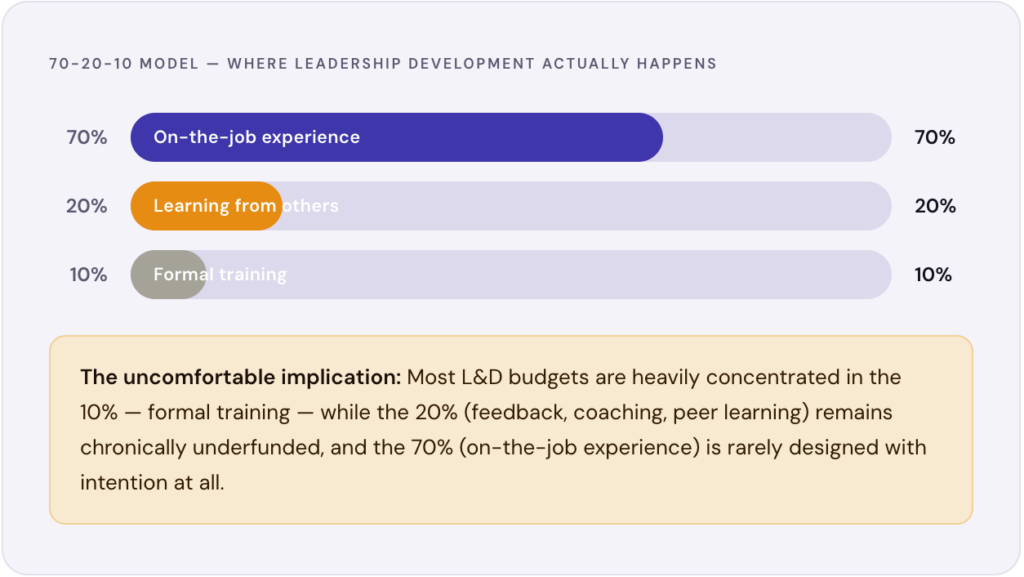Select the 20% value right of the bars
The width and height of the screenshot is (1024, 577).
(935, 206)
